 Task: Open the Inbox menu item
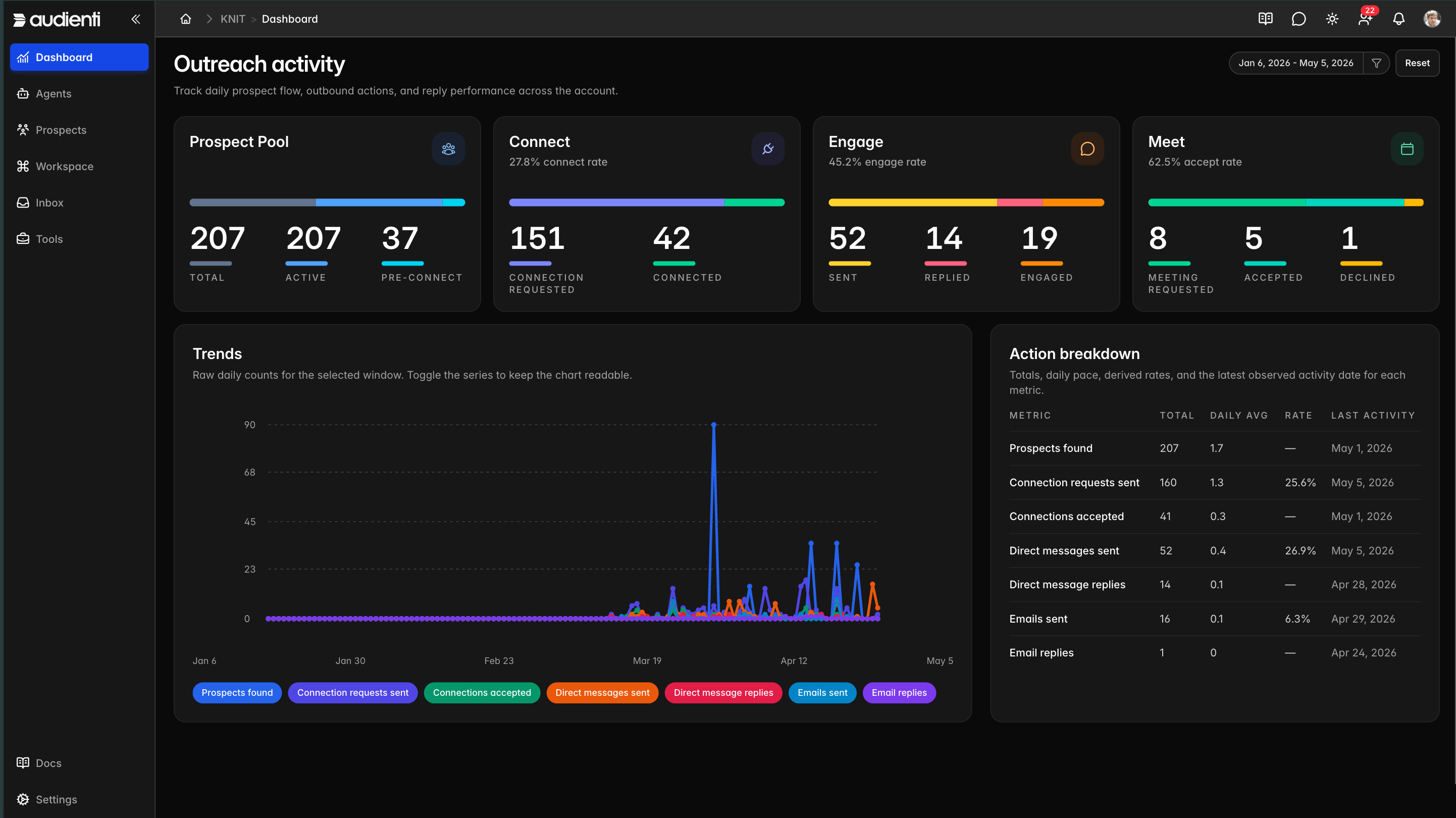79,202
